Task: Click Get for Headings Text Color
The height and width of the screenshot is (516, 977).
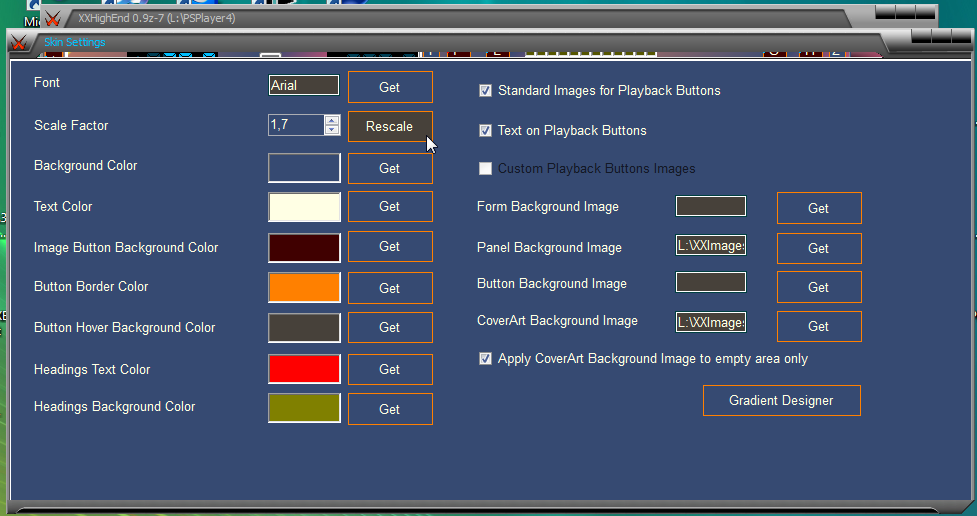Action: (390, 370)
